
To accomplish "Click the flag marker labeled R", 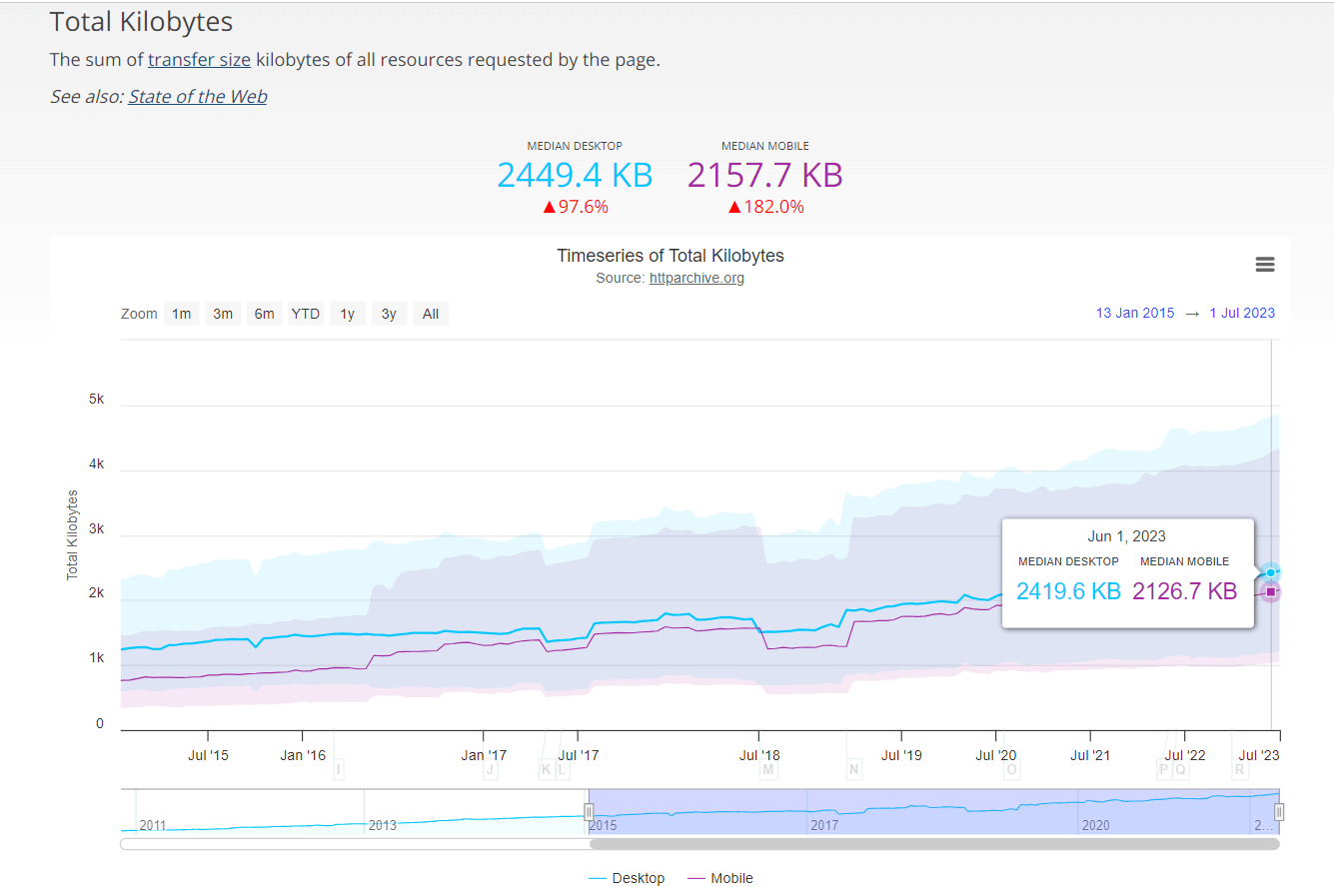I will click(x=1240, y=769).
